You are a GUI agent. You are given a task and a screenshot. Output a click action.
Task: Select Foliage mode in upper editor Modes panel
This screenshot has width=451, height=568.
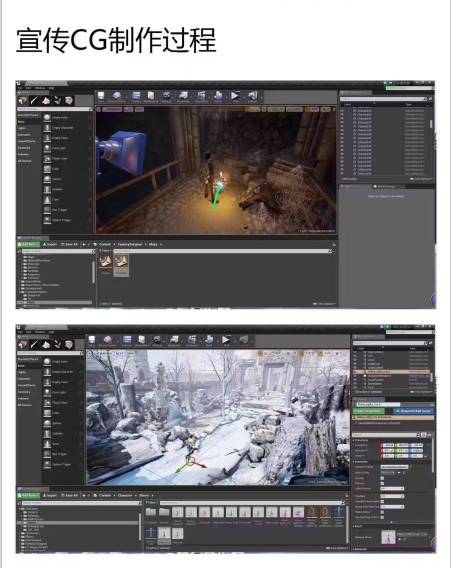(58, 100)
